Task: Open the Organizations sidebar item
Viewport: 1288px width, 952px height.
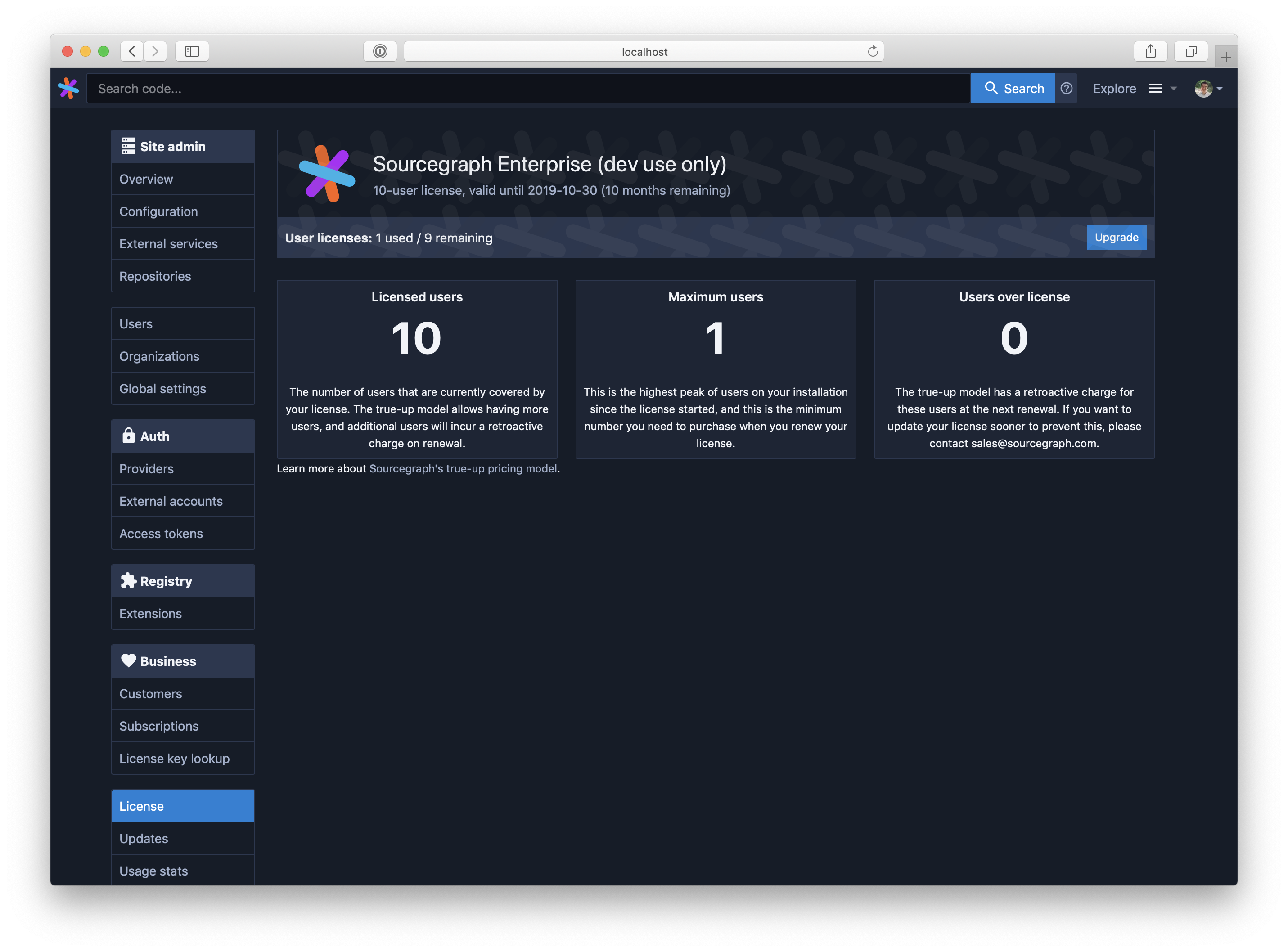Action: pyautogui.click(x=183, y=356)
